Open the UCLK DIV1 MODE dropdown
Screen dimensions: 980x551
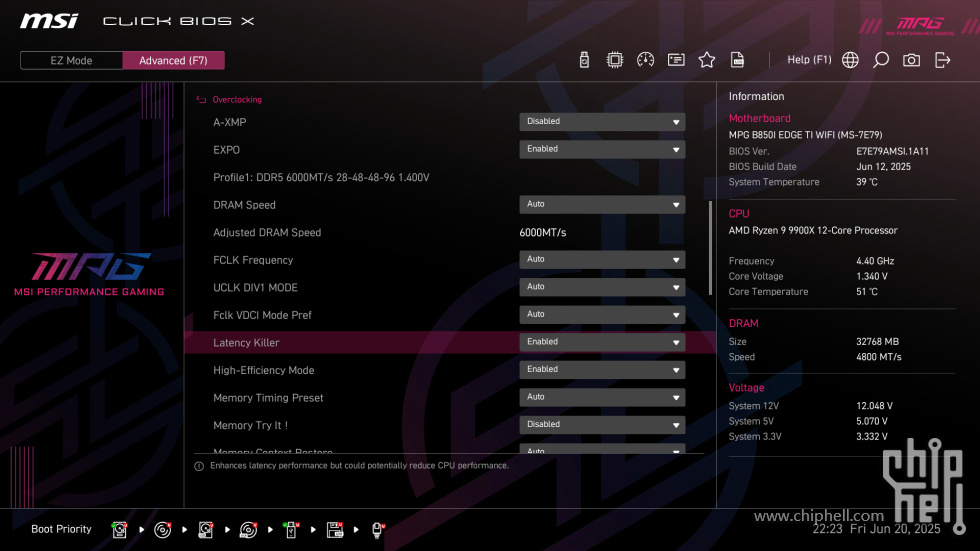point(602,287)
